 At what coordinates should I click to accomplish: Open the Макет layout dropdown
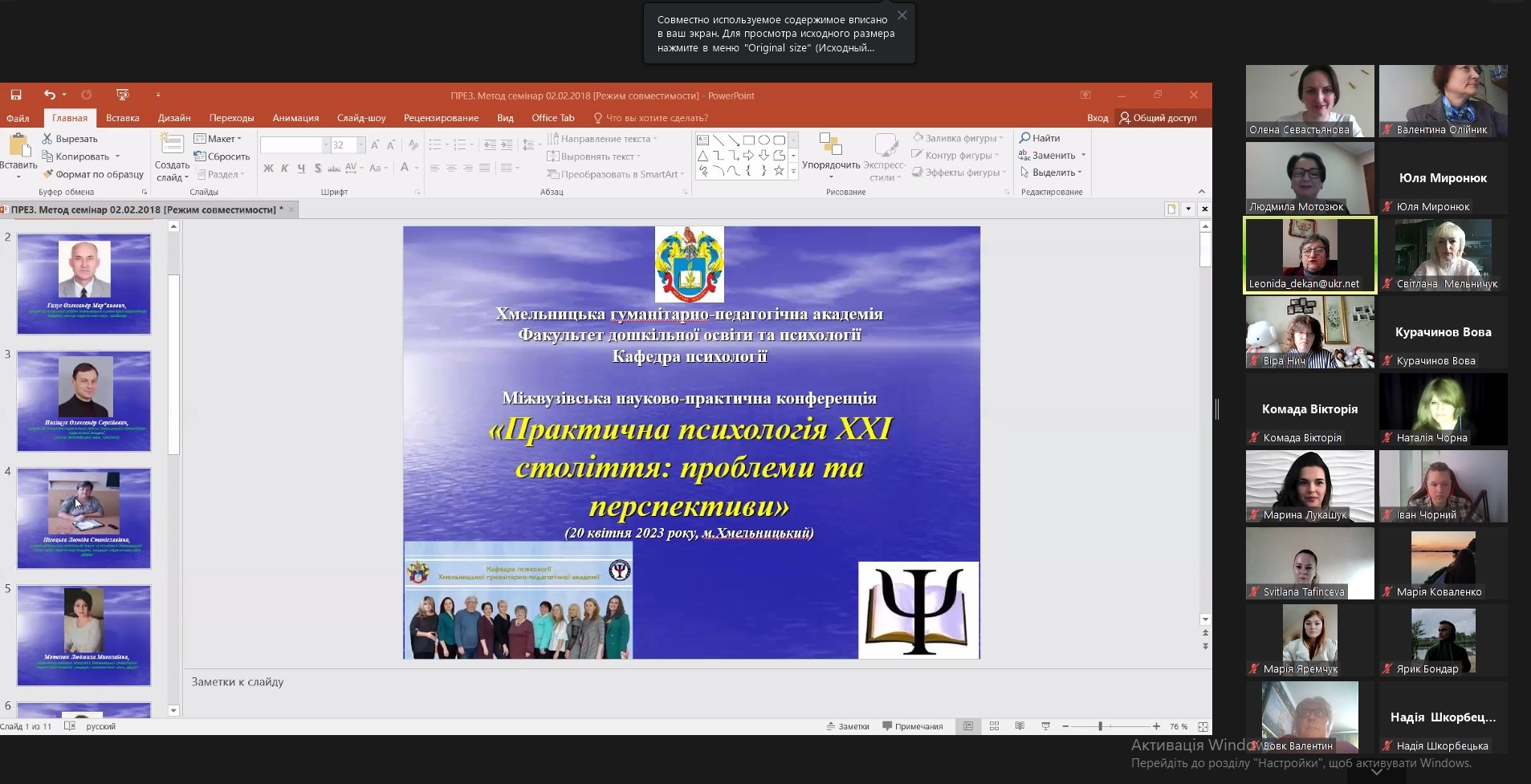click(x=218, y=139)
